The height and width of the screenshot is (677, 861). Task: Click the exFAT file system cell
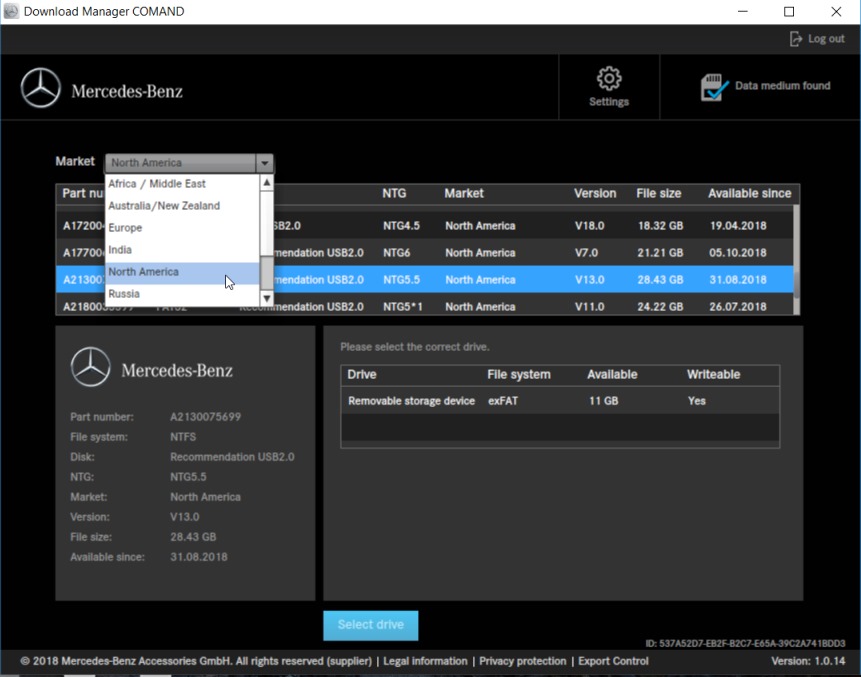coord(502,401)
